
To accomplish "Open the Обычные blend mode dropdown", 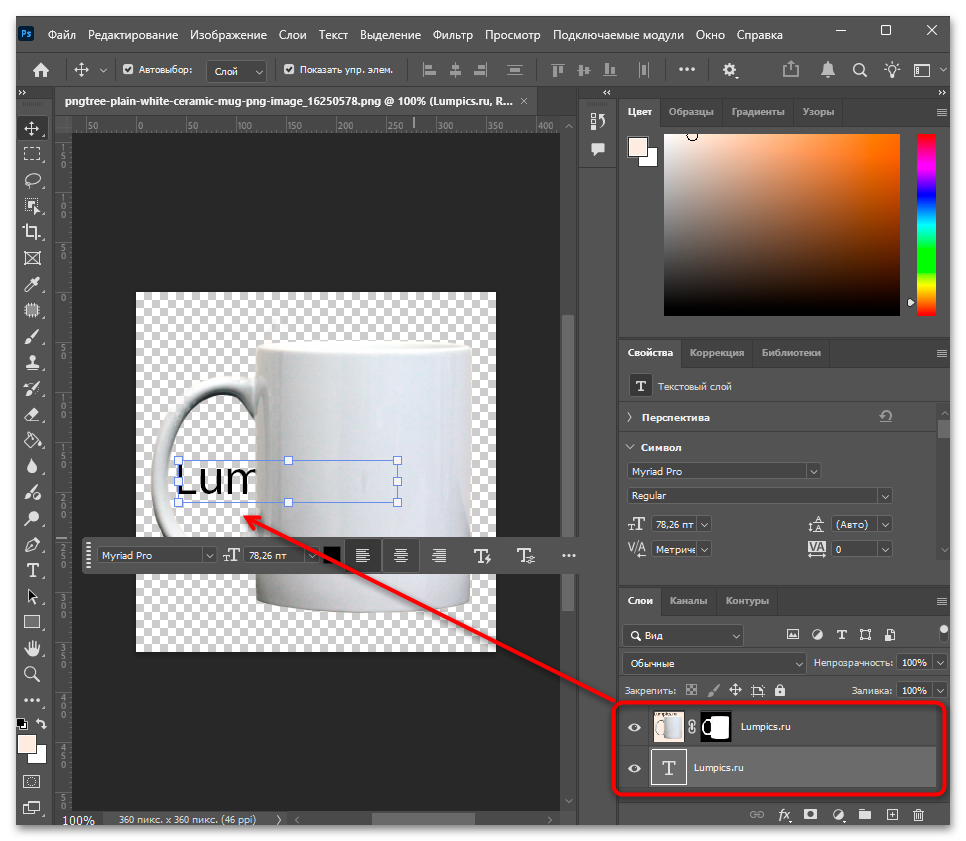I will pyautogui.click(x=714, y=664).
